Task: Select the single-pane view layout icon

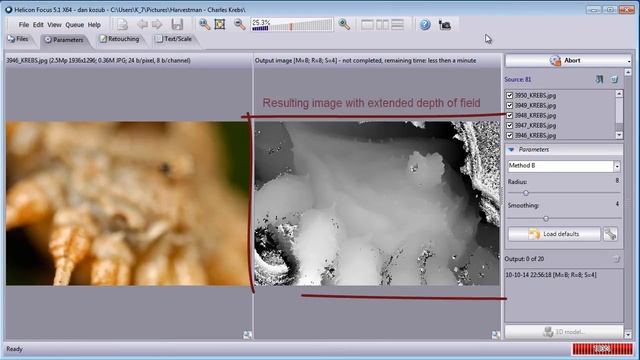Action: tap(367, 24)
